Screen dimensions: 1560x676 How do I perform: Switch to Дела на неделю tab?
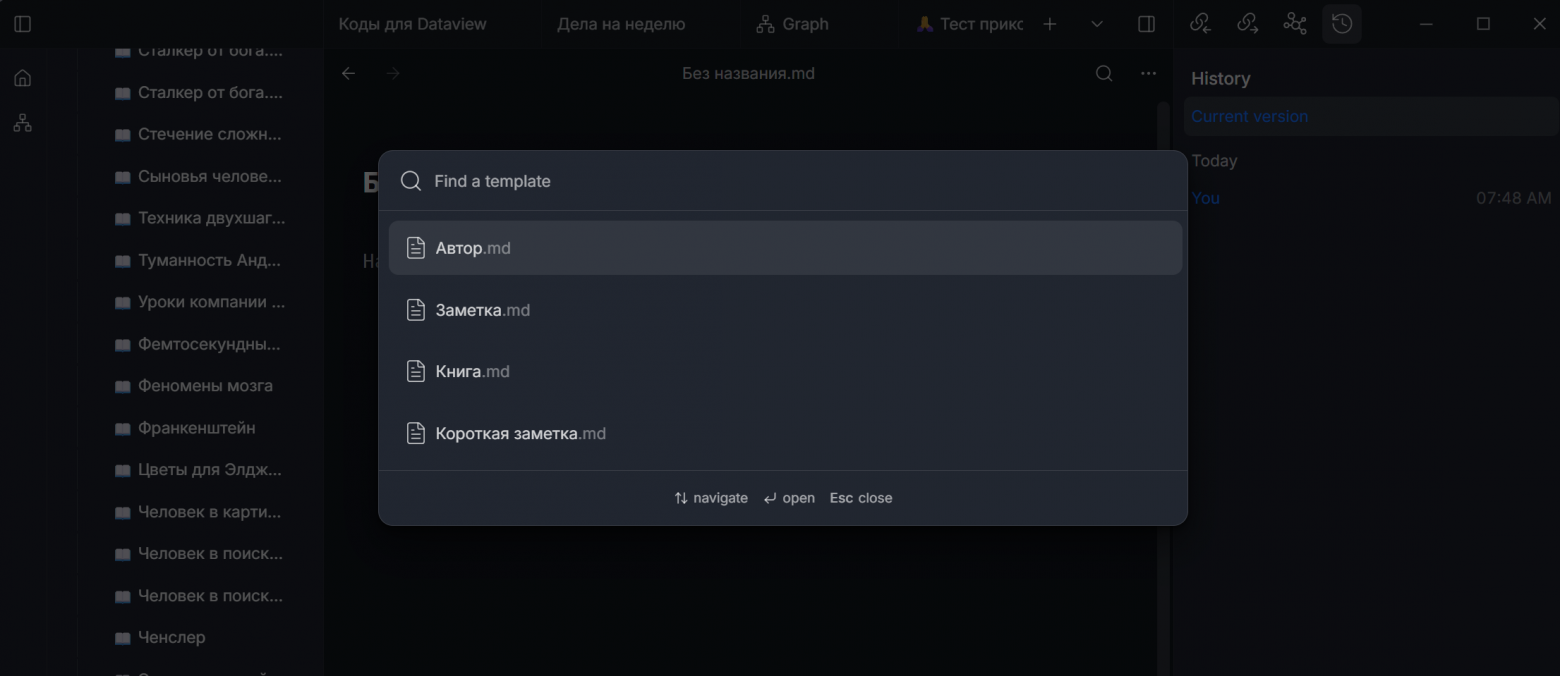[x=621, y=24]
